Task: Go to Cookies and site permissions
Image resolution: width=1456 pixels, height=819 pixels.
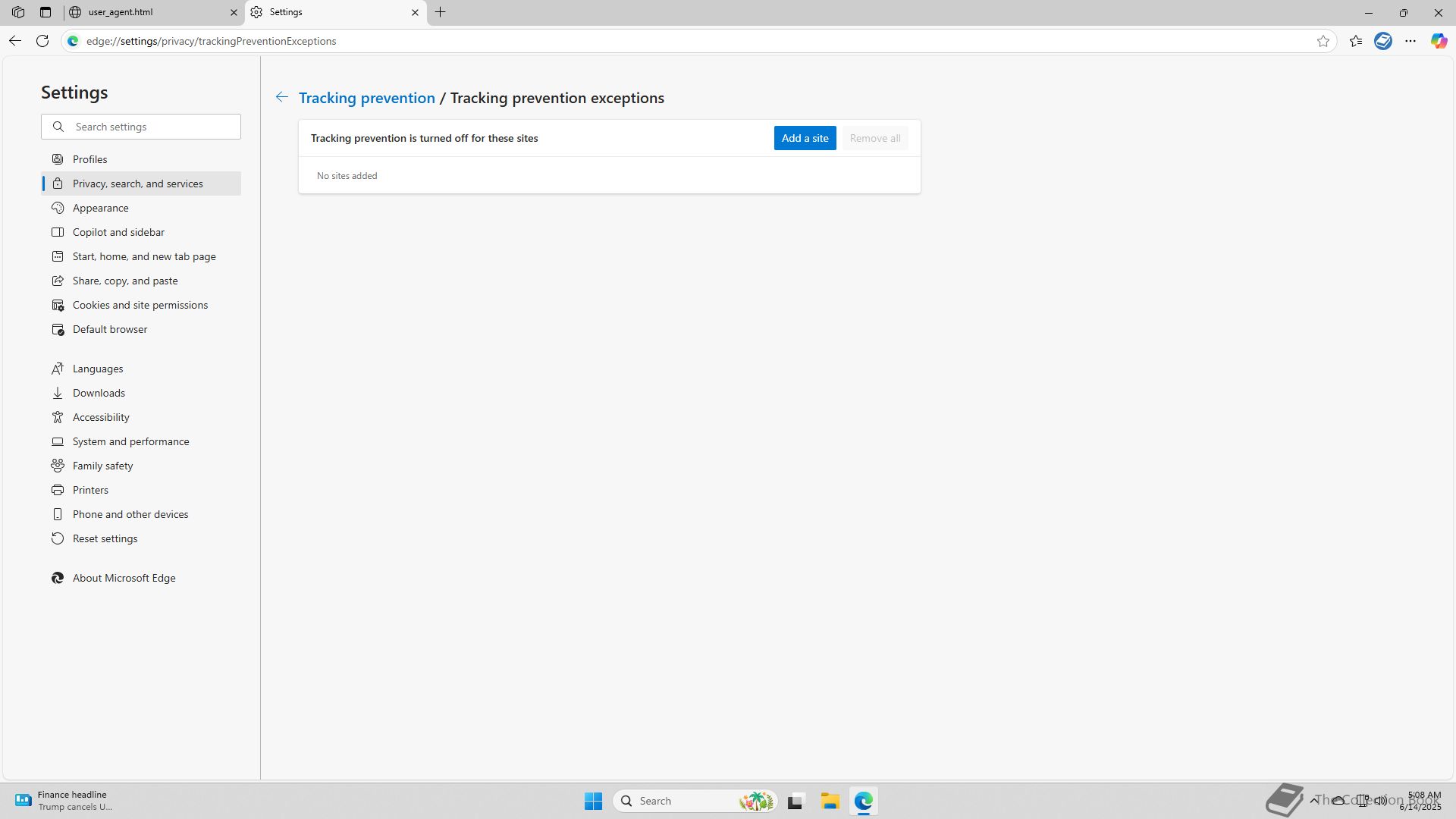Action: pyautogui.click(x=140, y=305)
